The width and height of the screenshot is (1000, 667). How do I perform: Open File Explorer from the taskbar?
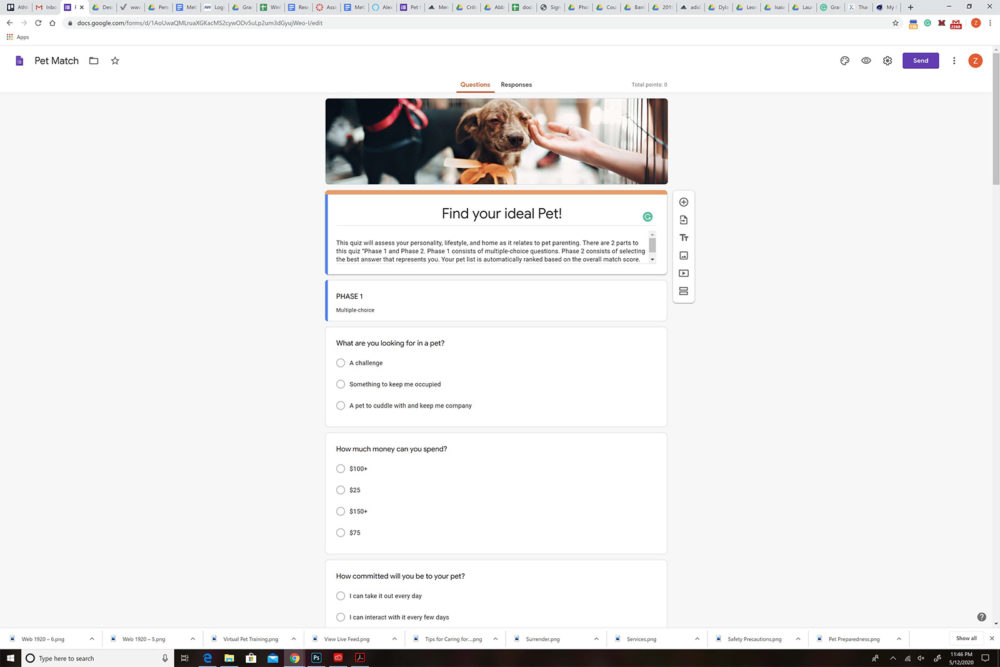pyautogui.click(x=229, y=657)
